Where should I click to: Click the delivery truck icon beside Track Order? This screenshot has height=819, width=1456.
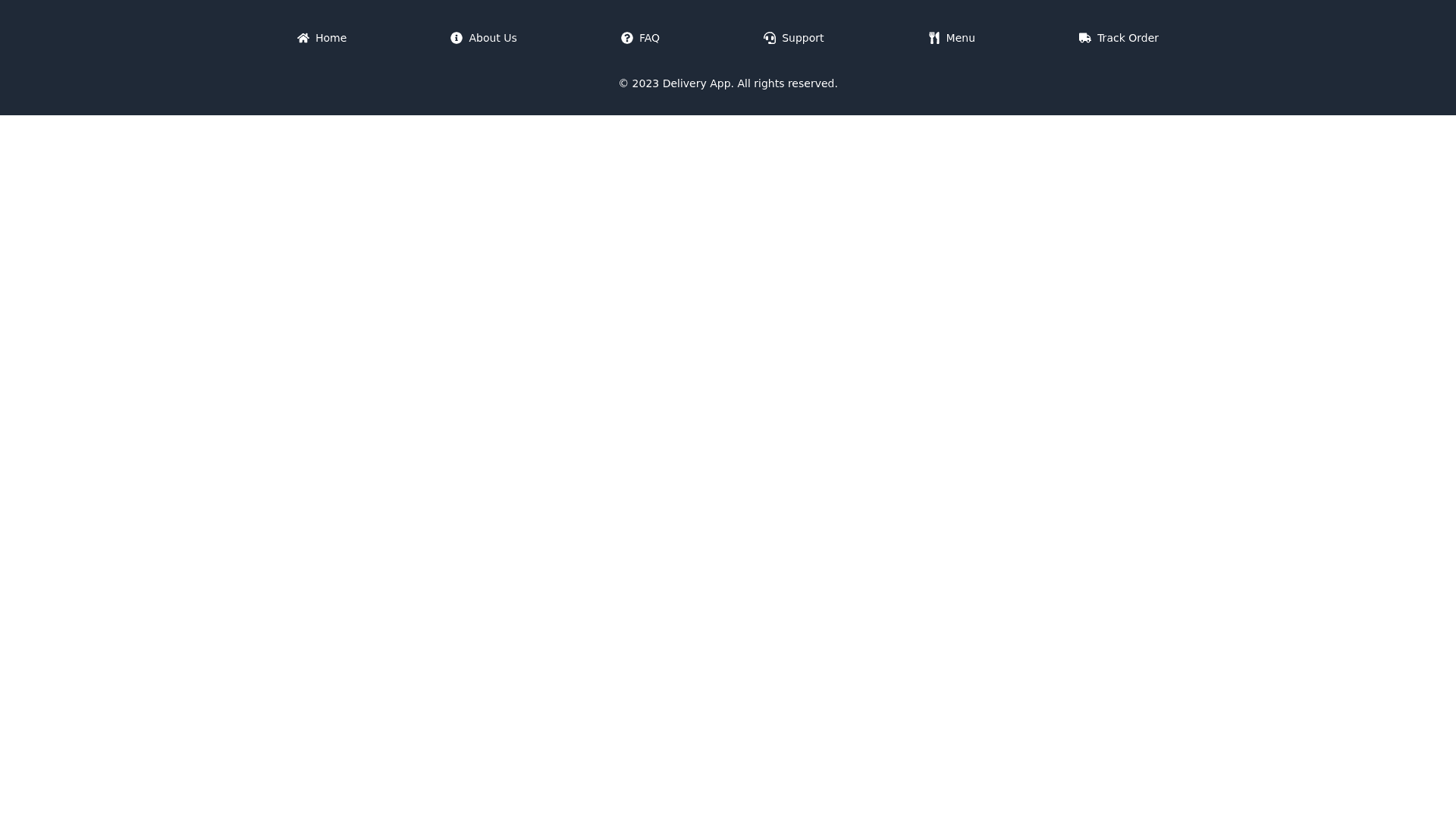tap(1085, 38)
